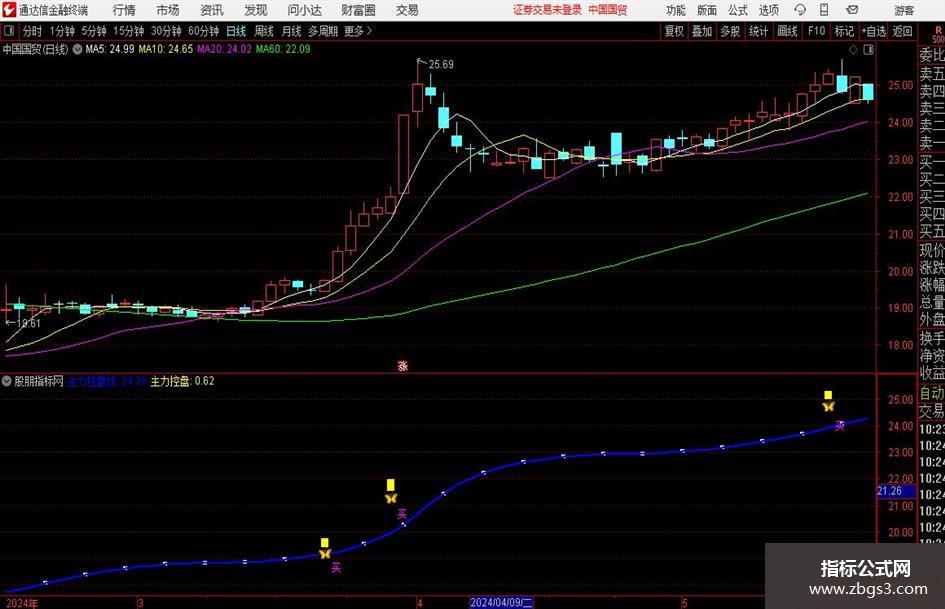
Task: Switch to 周线 weekly tab
Action: pyautogui.click(x=263, y=31)
